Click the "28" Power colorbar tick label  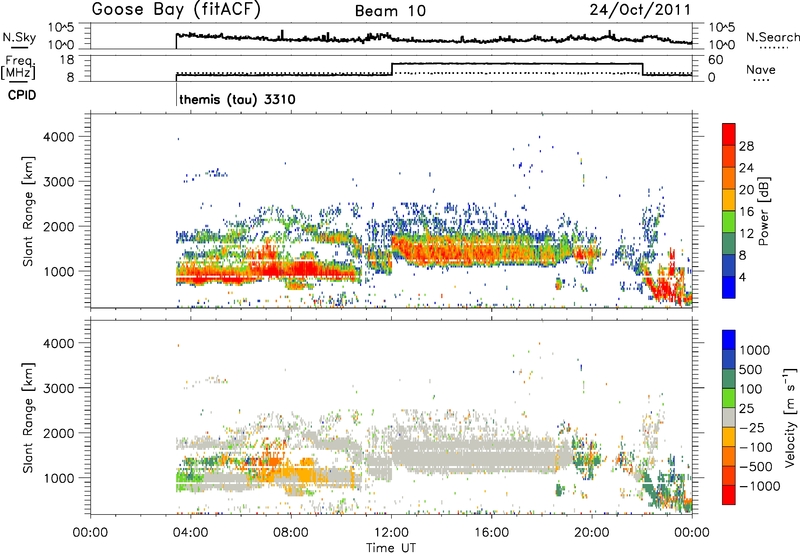(746, 146)
